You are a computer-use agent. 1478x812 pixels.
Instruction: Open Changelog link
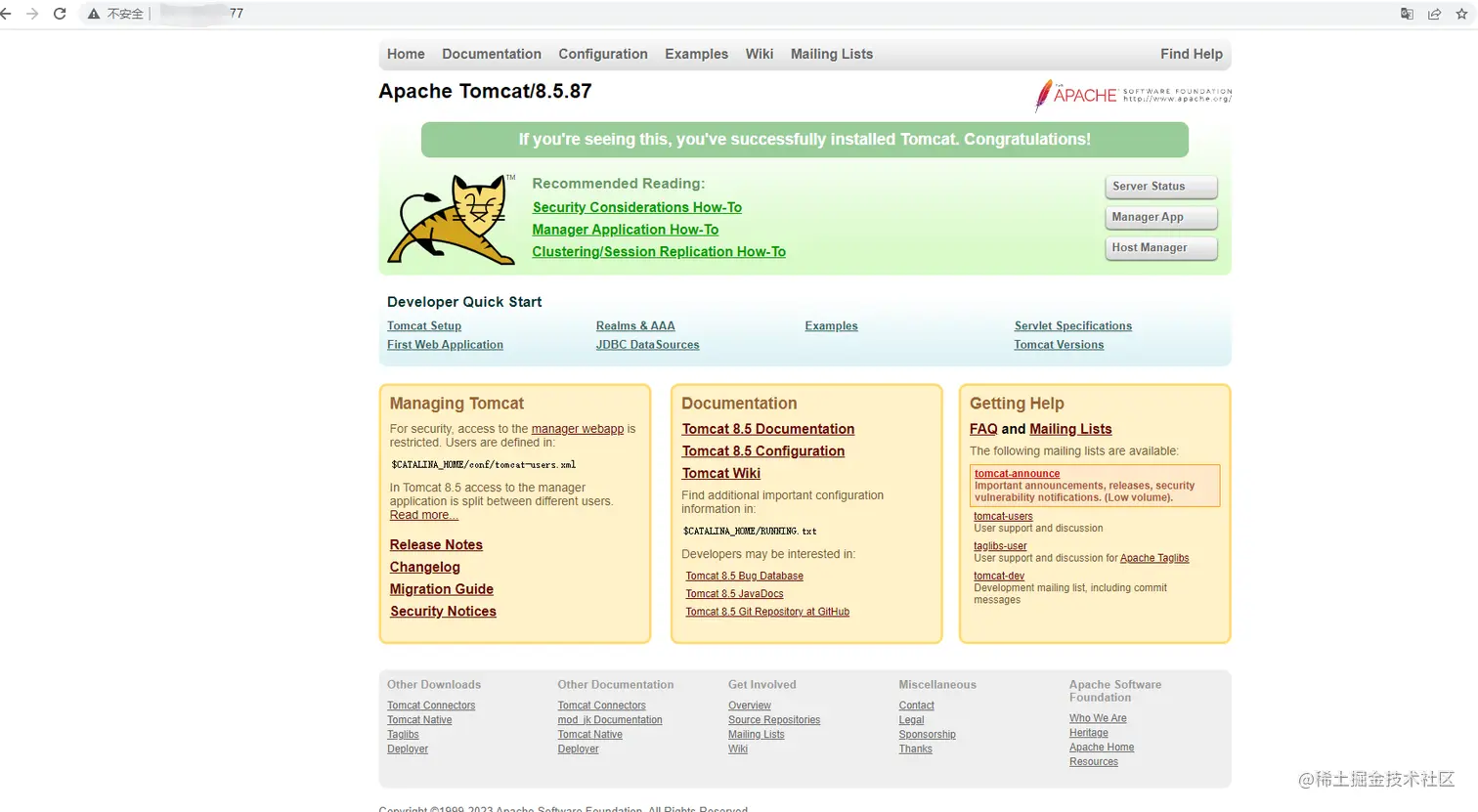(x=425, y=567)
